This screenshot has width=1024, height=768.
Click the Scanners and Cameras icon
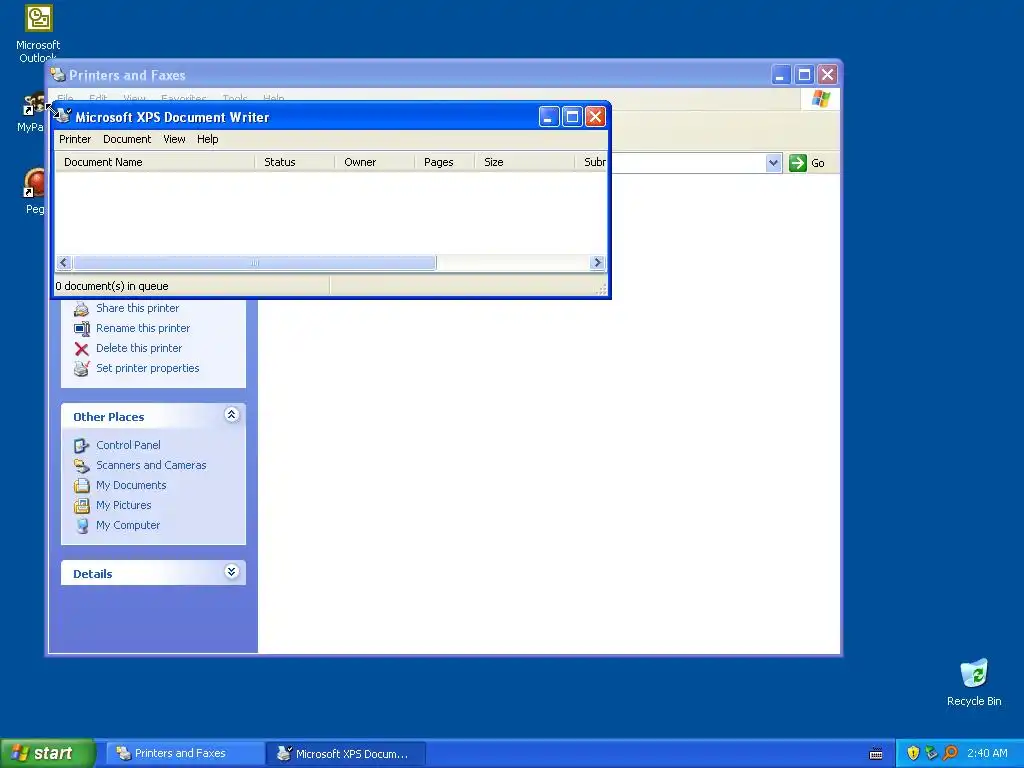click(x=82, y=466)
